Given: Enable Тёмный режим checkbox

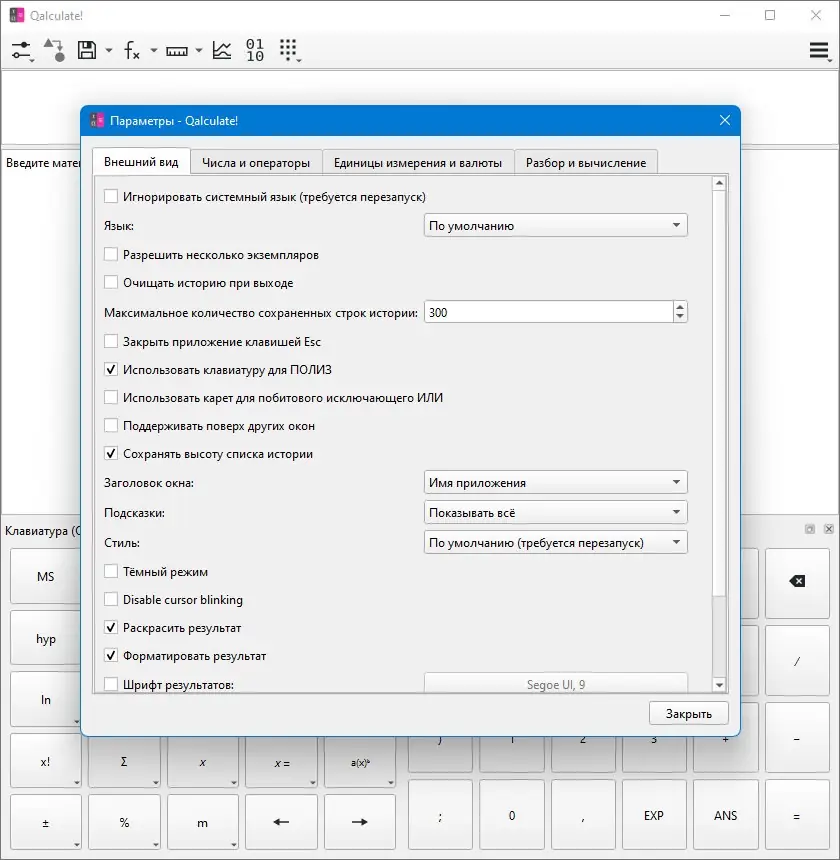Looking at the screenshot, I should tap(111, 572).
